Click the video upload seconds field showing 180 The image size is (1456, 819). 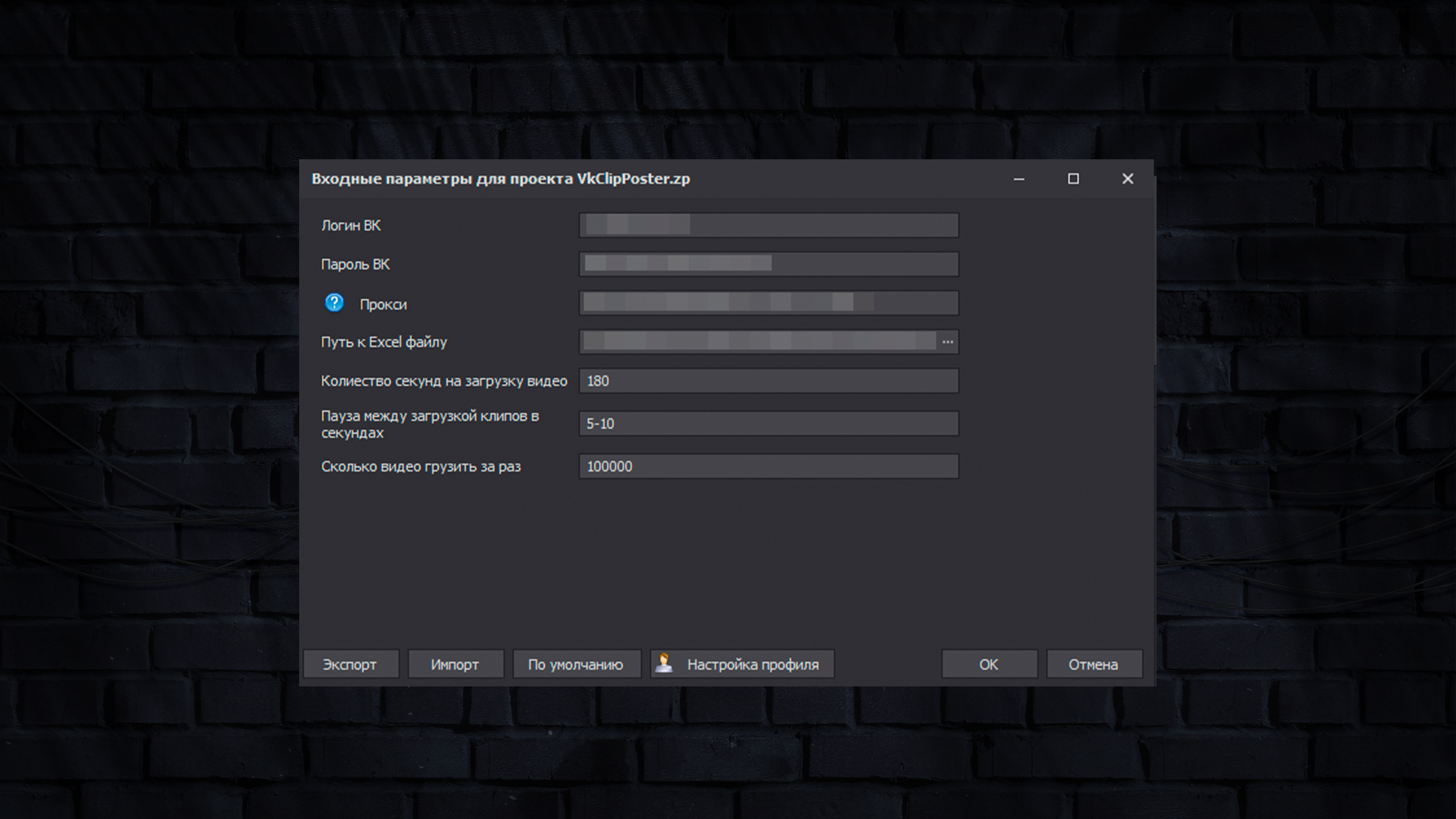[x=768, y=380]
